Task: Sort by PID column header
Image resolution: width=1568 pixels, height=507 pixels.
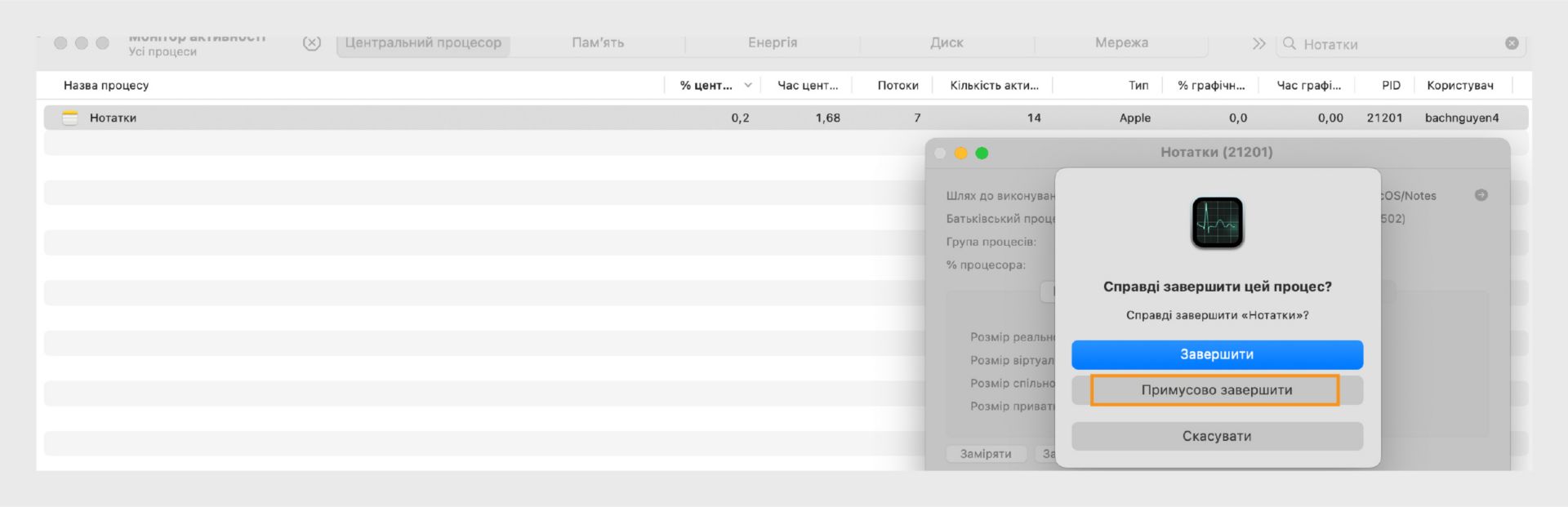Action: pyautogui.click(x=1391, y=85)
